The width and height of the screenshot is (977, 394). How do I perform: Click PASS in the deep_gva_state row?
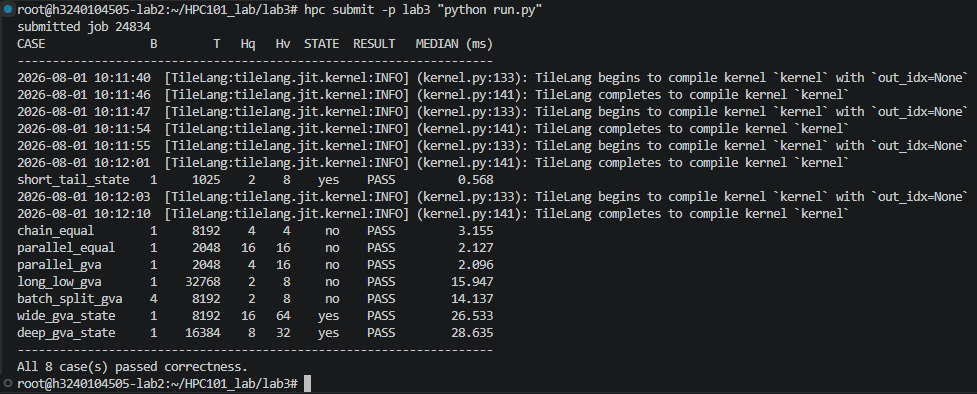[x=381, y=333]
